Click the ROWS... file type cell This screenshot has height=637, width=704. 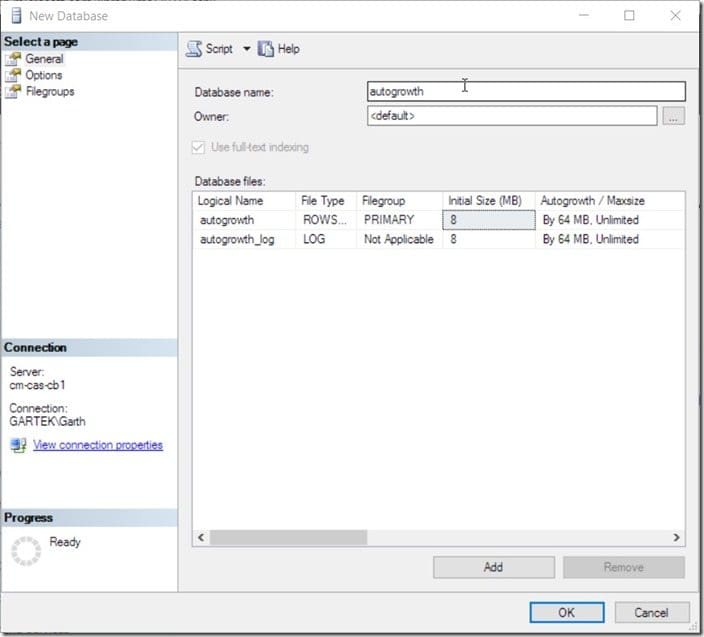326,220
